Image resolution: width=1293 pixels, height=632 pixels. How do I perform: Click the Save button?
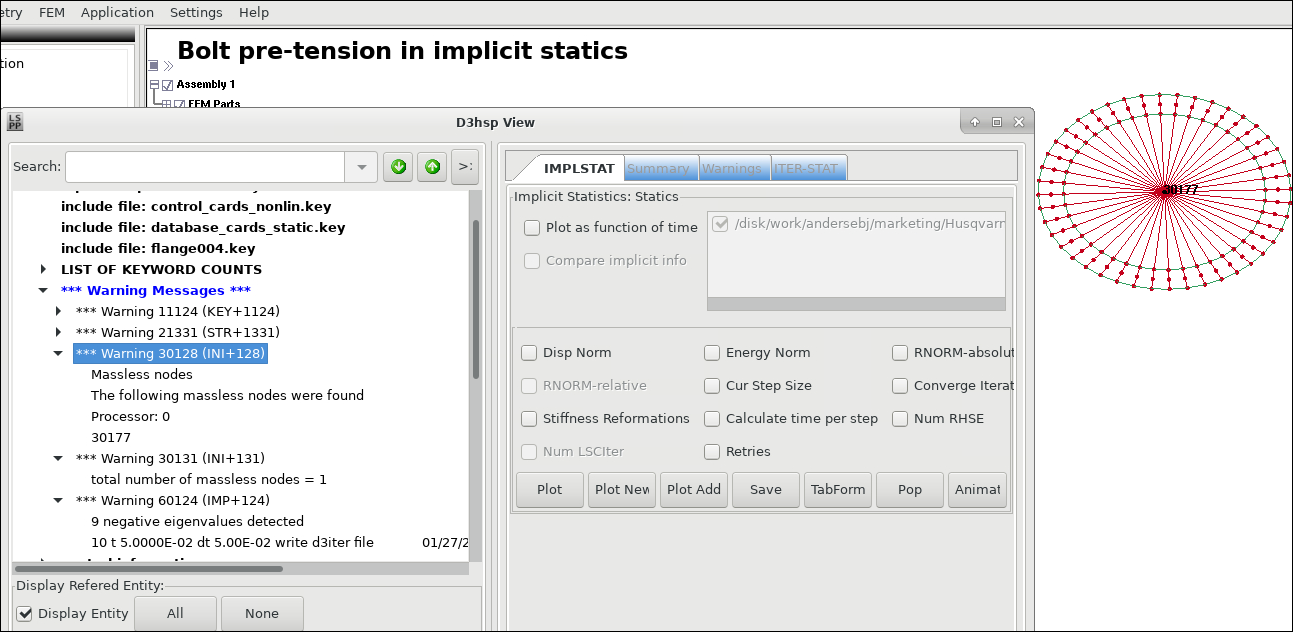tap(765, 489)
